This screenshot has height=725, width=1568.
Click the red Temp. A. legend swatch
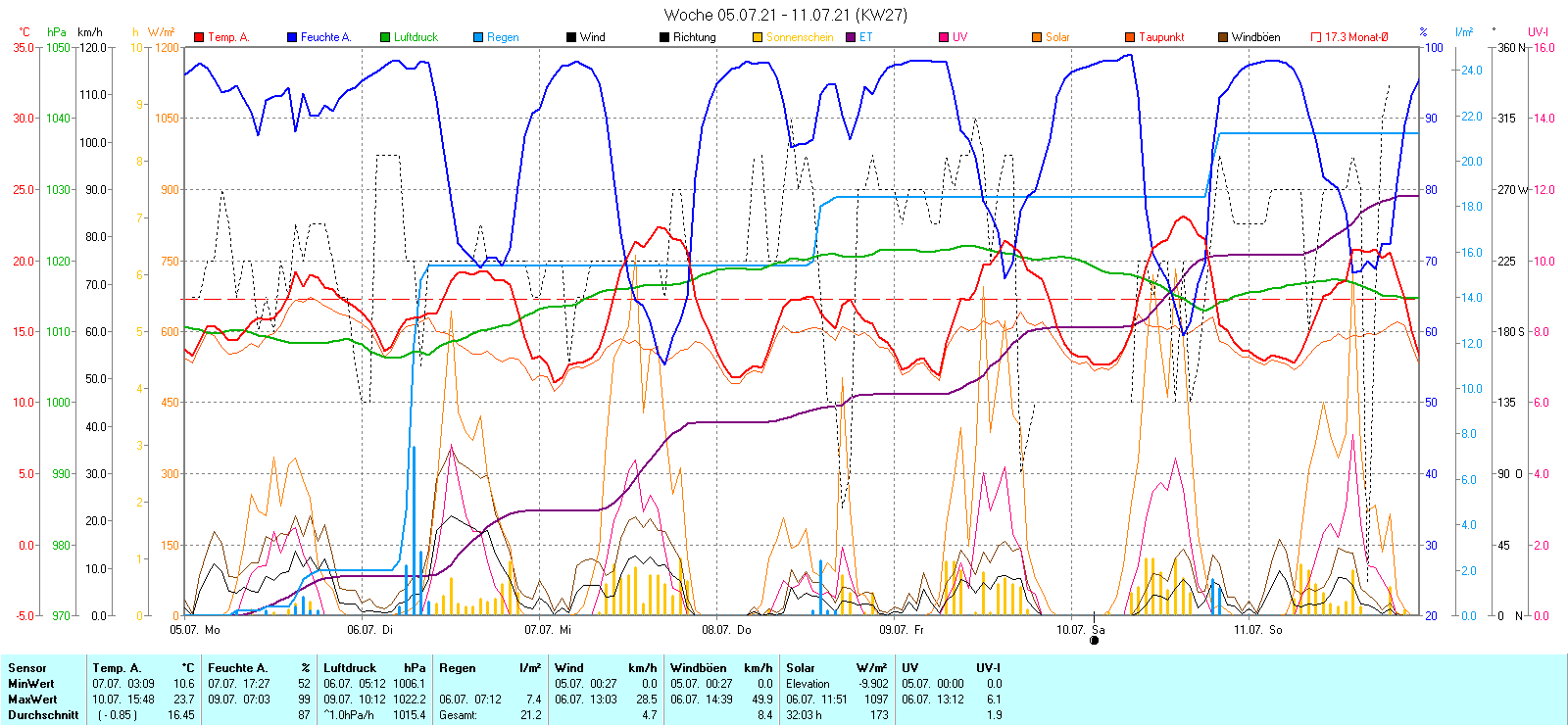point(199,37)
